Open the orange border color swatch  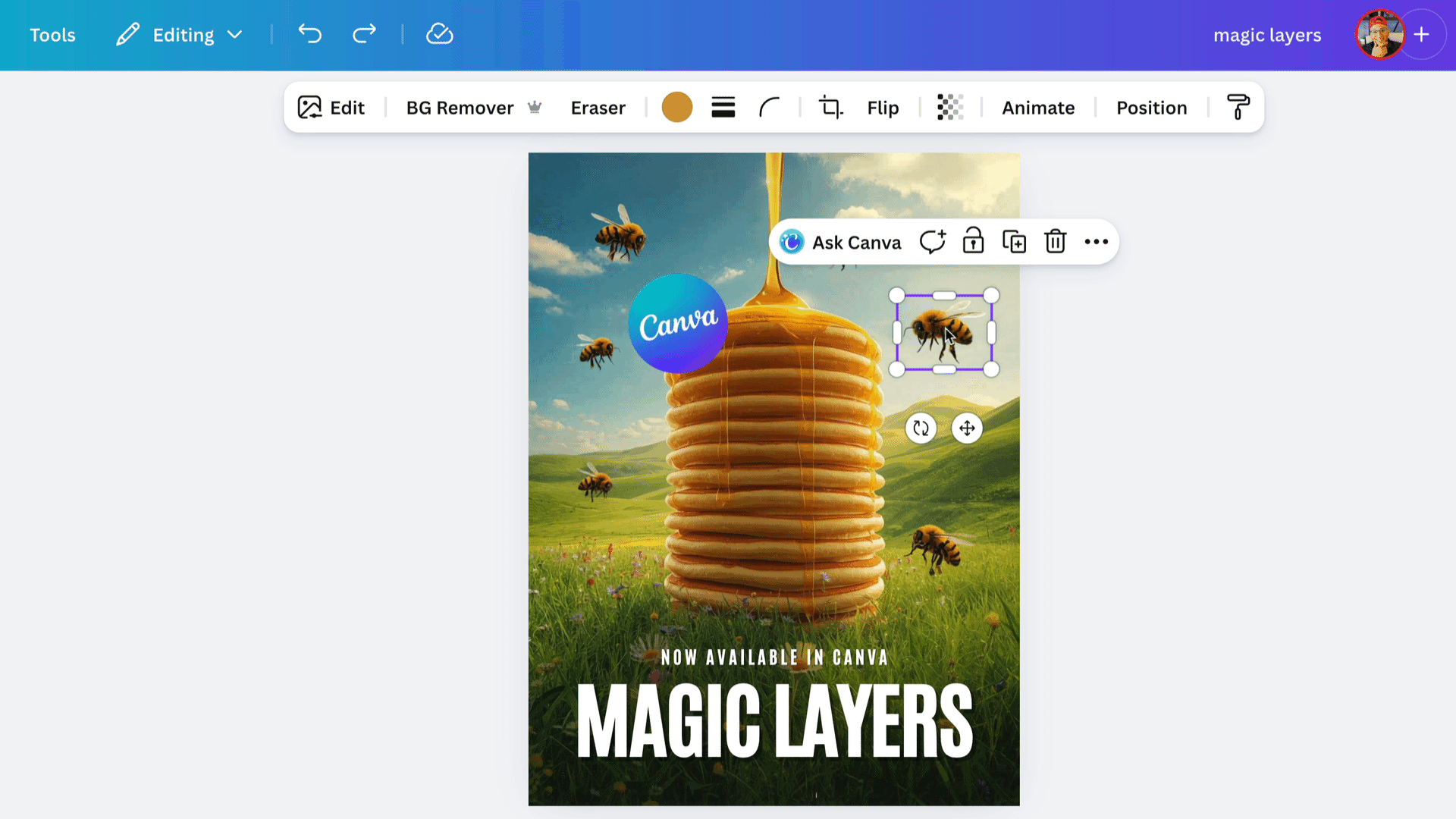point(676,108)
